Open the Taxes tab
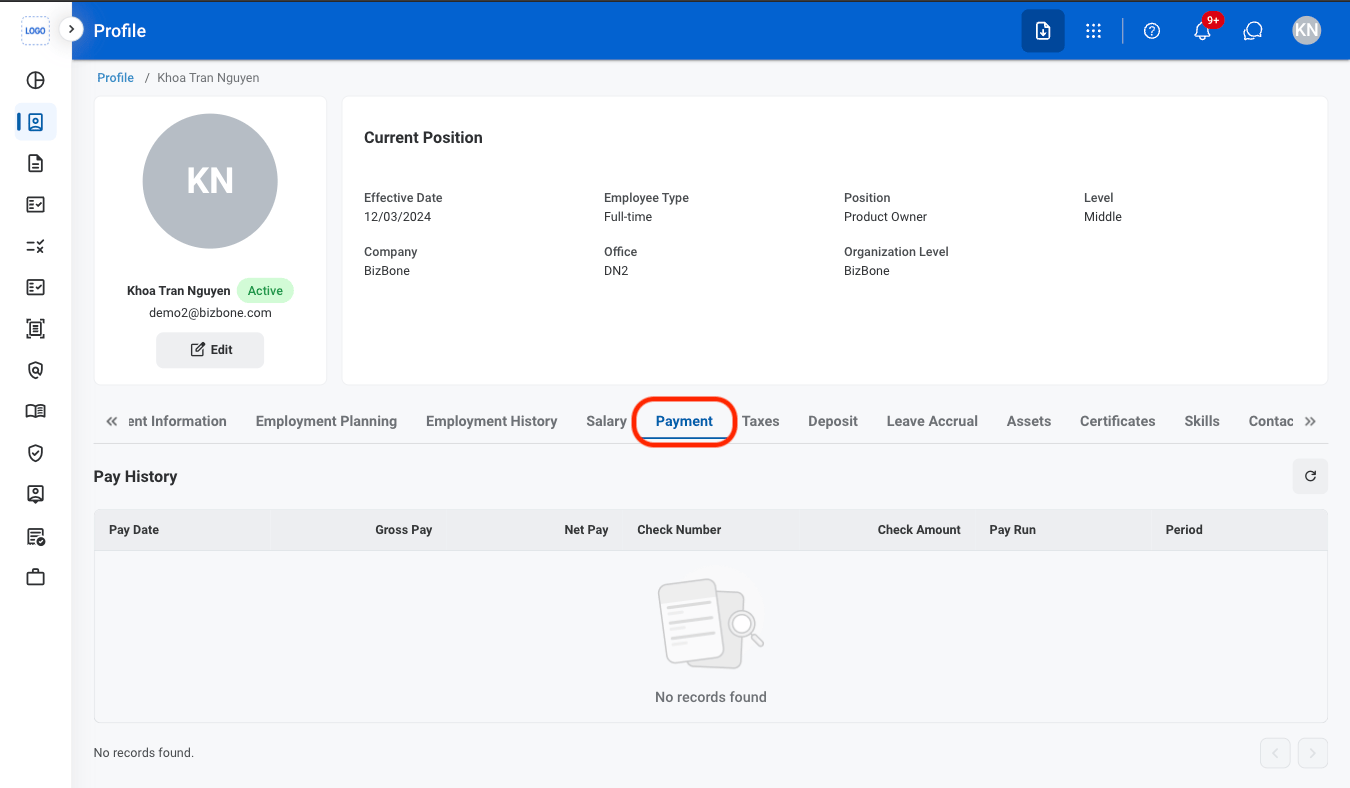Screen dimensions: 1350x788 click(760, 421)
